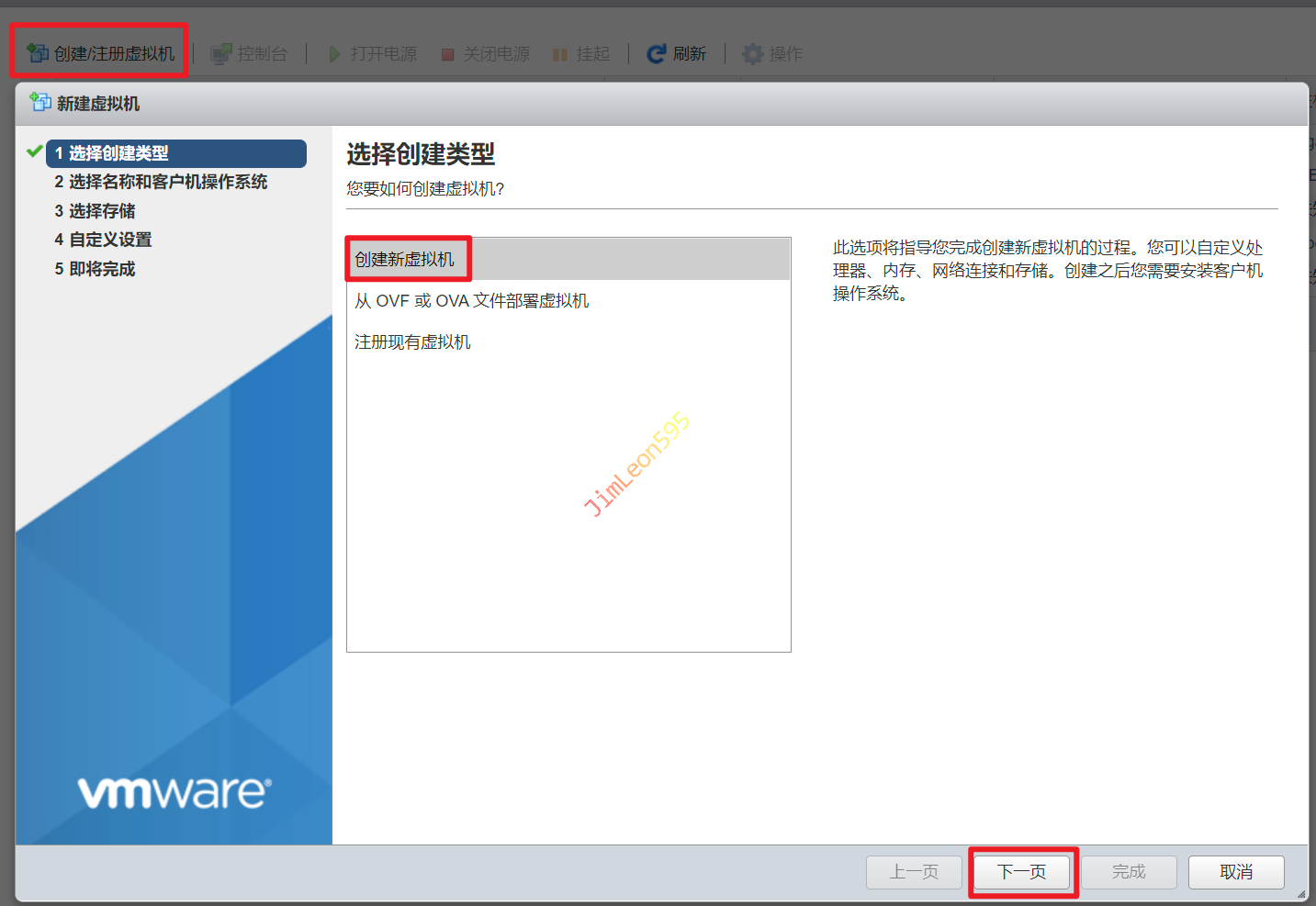Click the Suspend (挂起) pause icon

560,54
